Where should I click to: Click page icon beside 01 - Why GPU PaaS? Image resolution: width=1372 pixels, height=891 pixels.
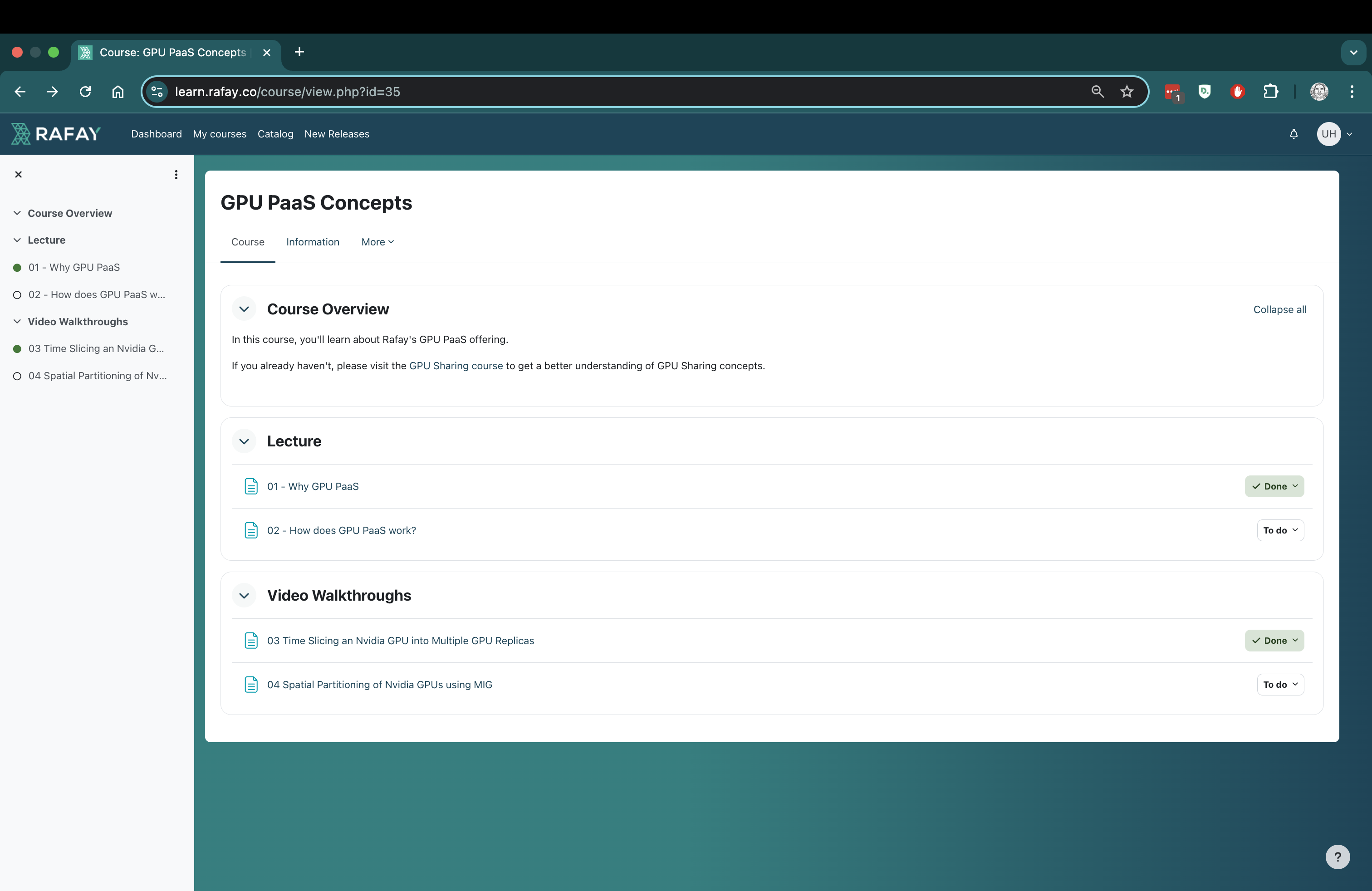click(x=251, y=486)
